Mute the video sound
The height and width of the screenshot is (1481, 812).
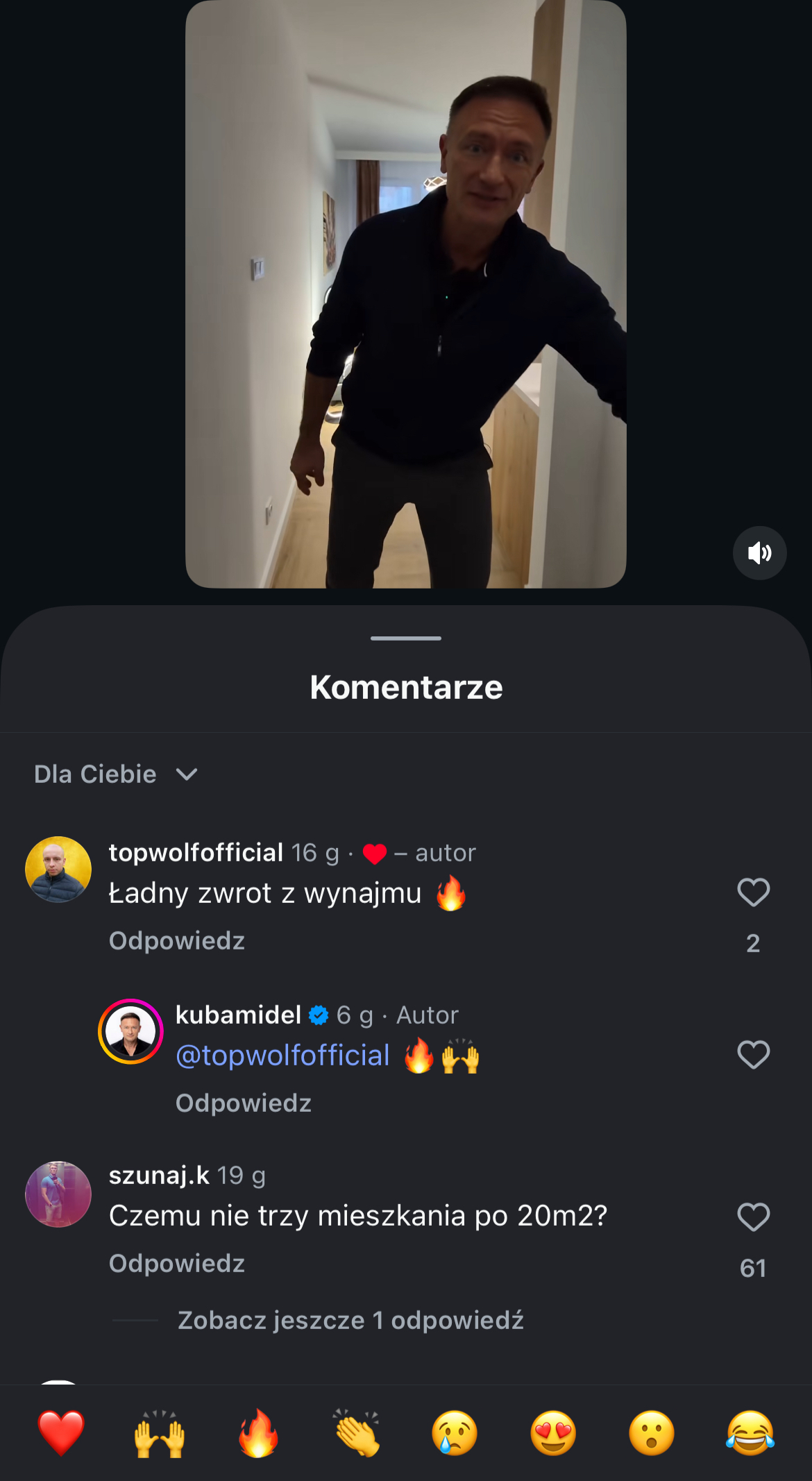coord(759,553)
